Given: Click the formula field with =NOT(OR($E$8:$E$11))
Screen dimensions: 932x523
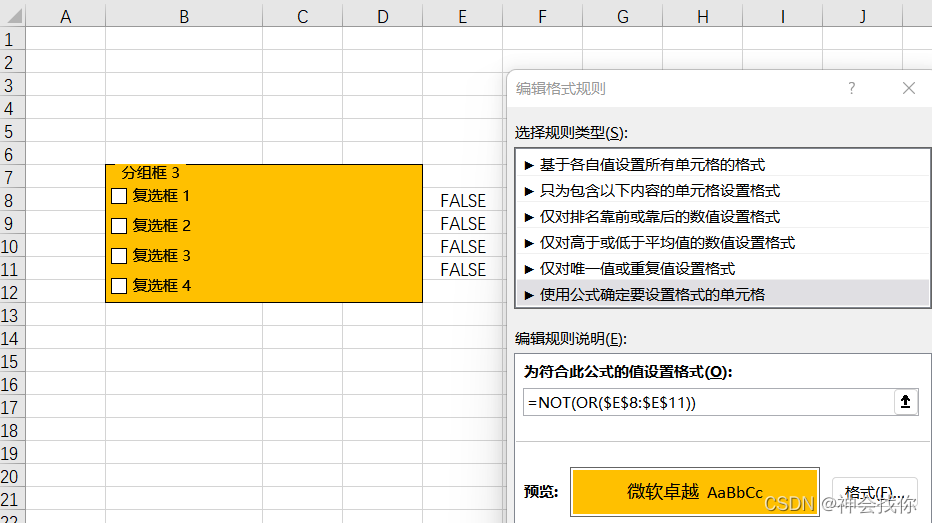Looking at the screenshot, I should click(x=709, y=402).
